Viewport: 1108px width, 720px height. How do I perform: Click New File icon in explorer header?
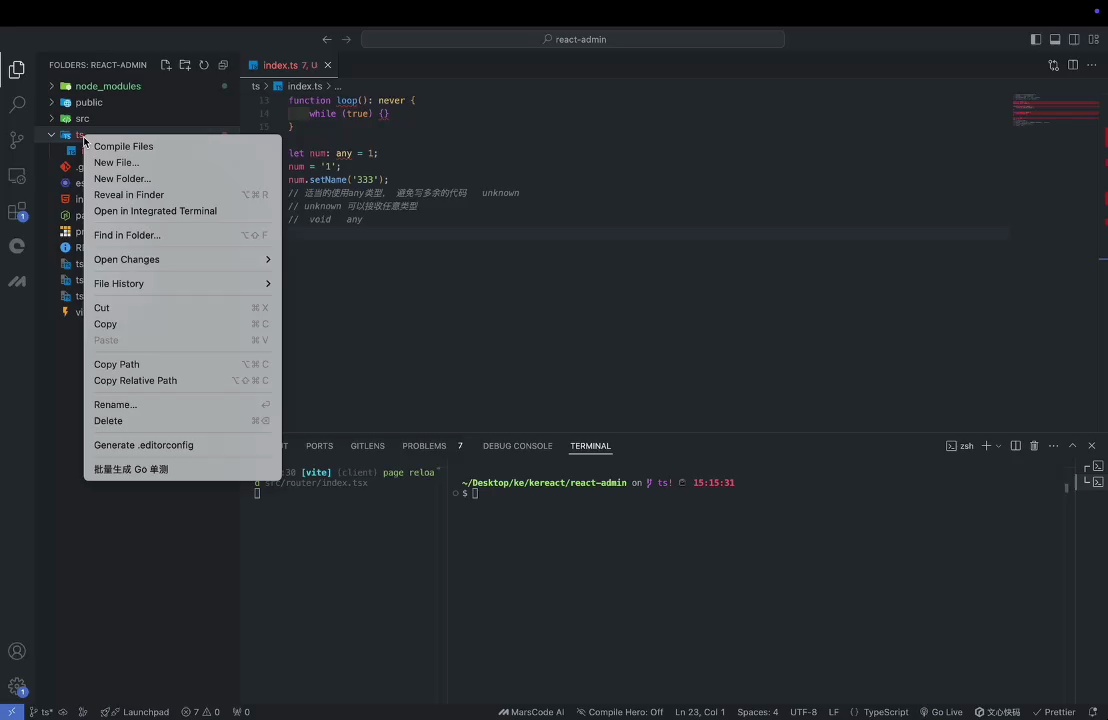[166, 65]
